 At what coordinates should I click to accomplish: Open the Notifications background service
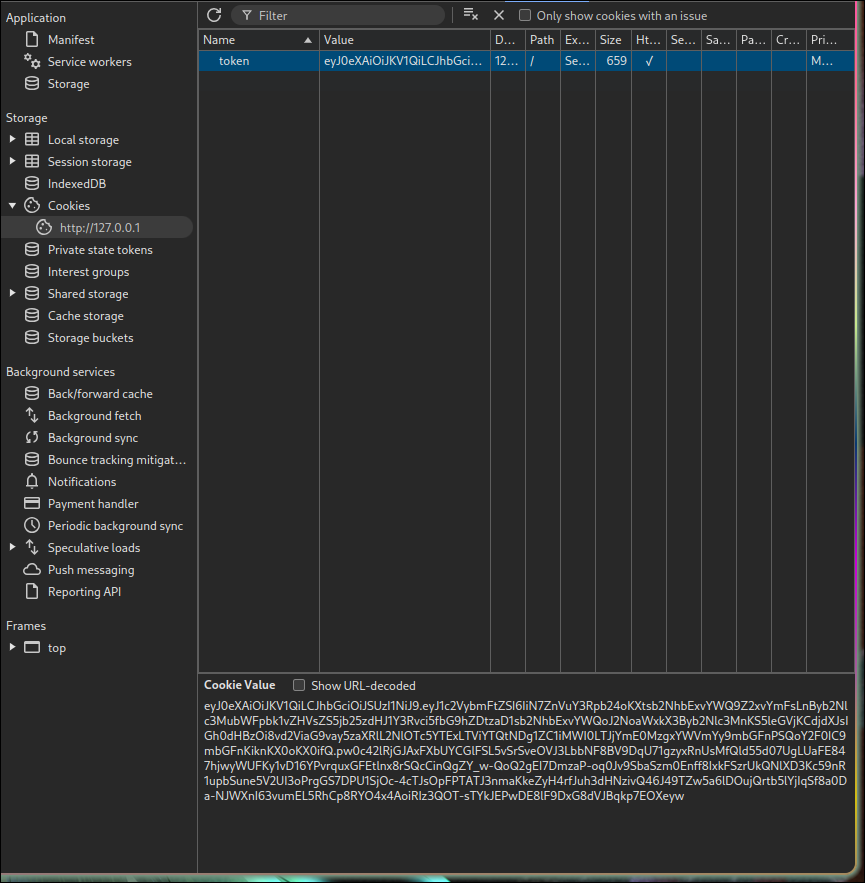pyautogui.click(x=82, y=482)
